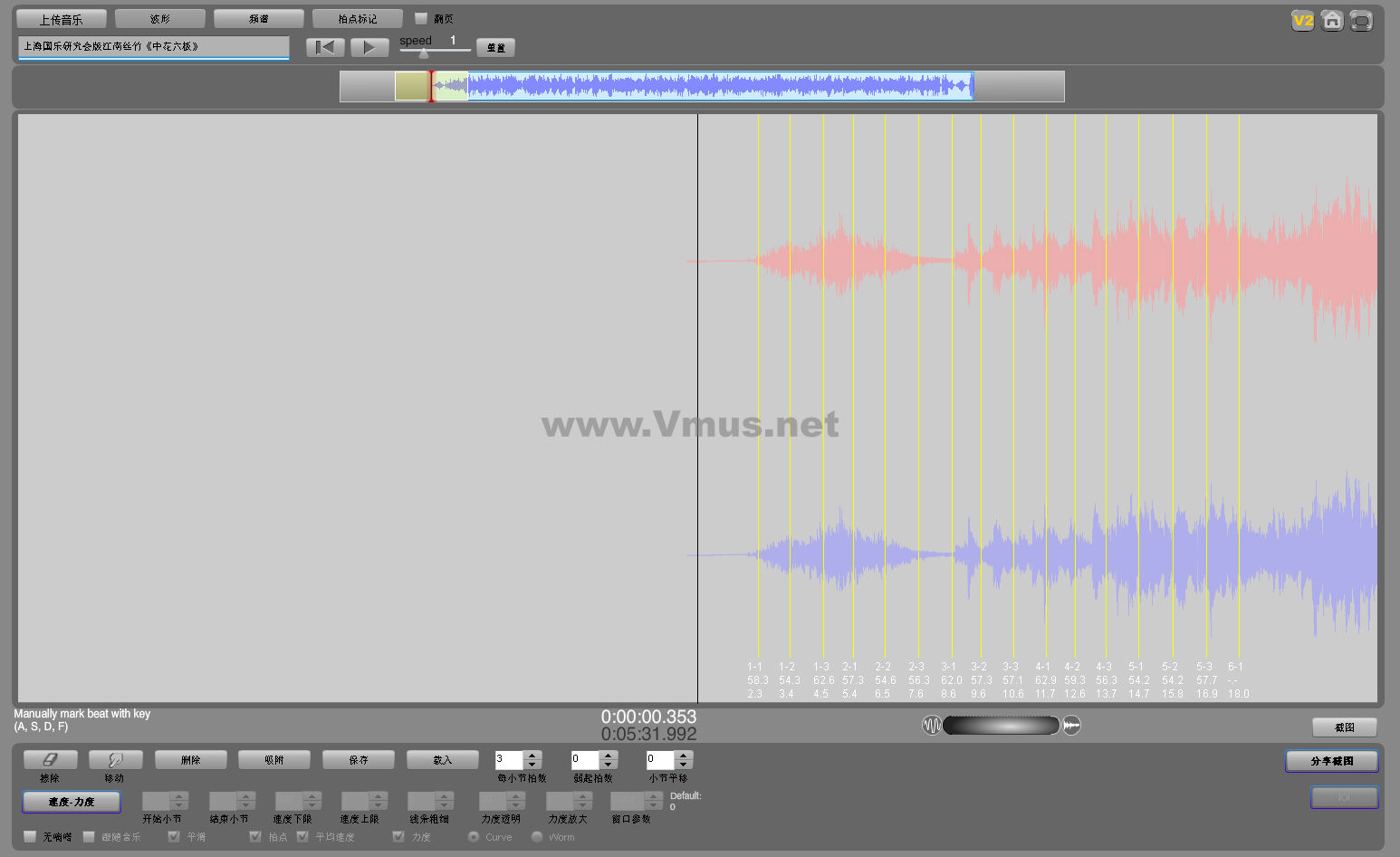Toggle fullscreen with the expand icon
The image size is (1400, 857).
(x=1360, y=21)
